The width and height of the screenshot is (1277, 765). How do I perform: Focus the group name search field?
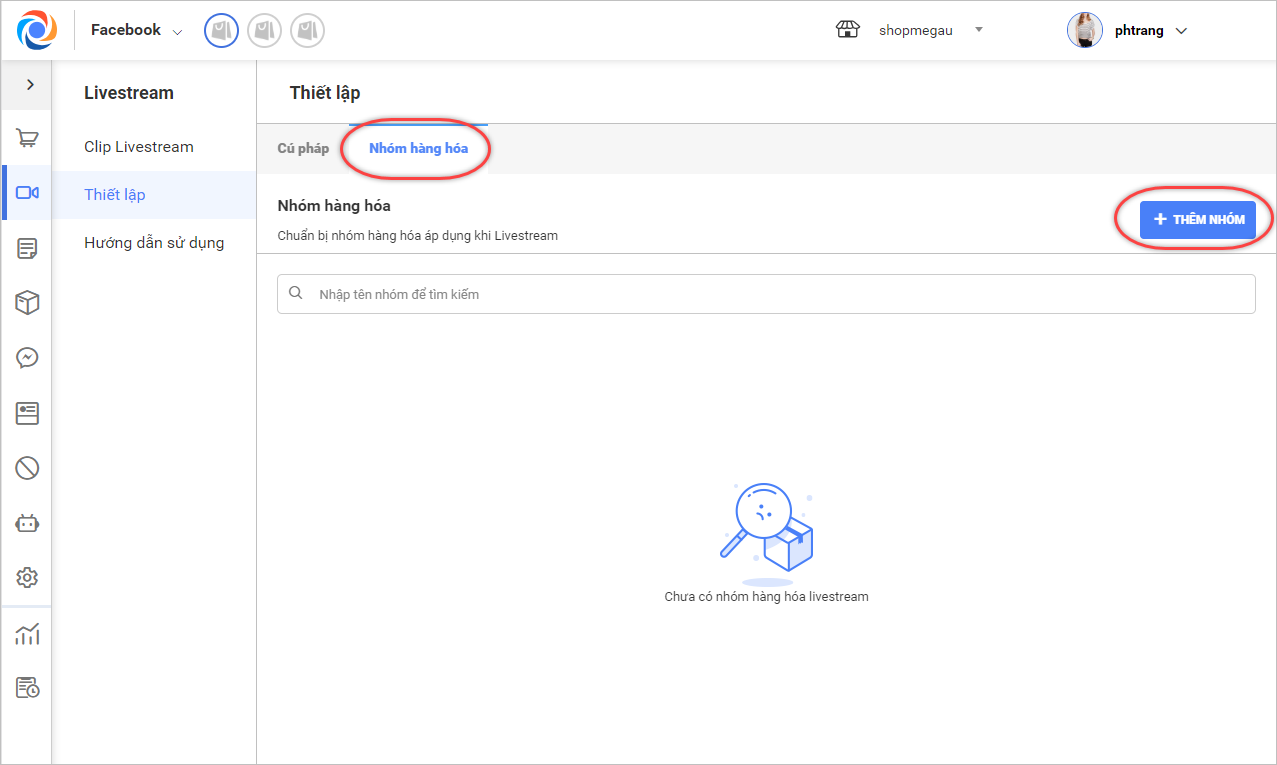click(766, 294)
